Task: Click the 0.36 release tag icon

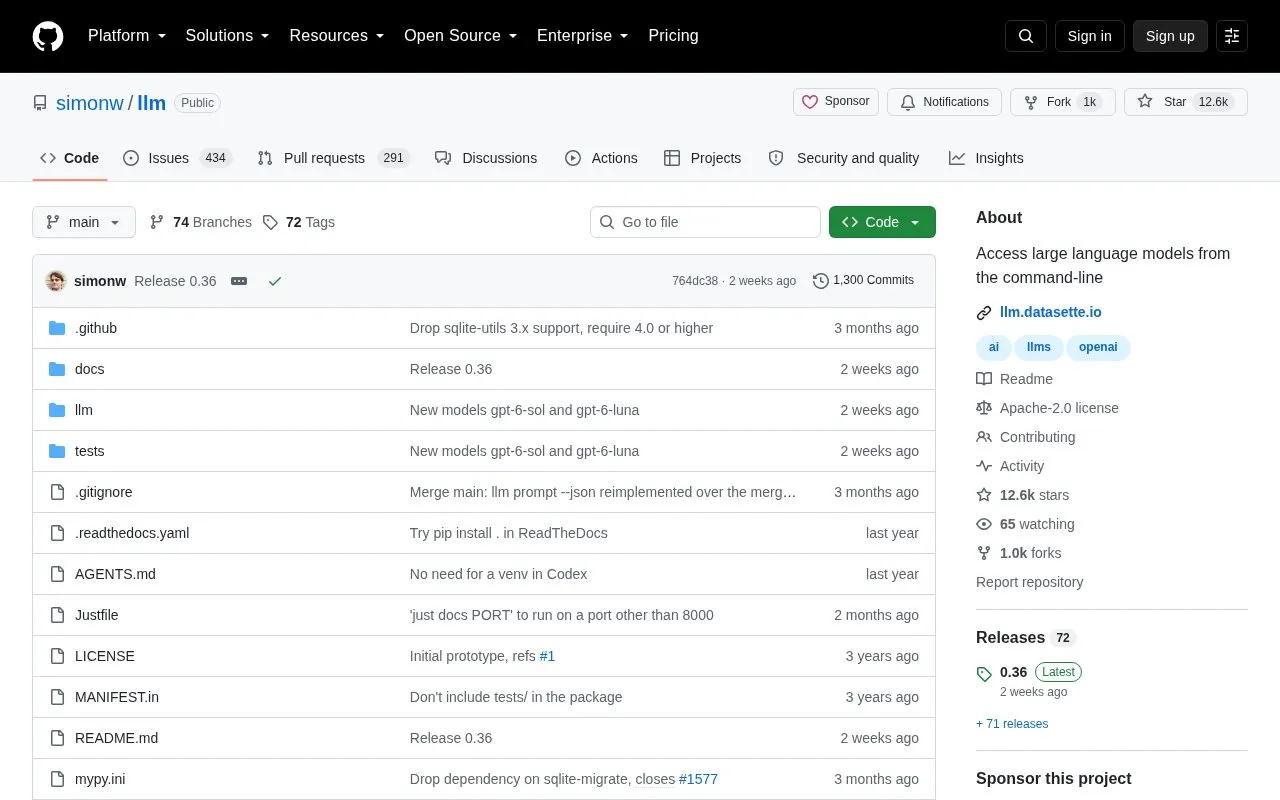Action: [984, 673]
